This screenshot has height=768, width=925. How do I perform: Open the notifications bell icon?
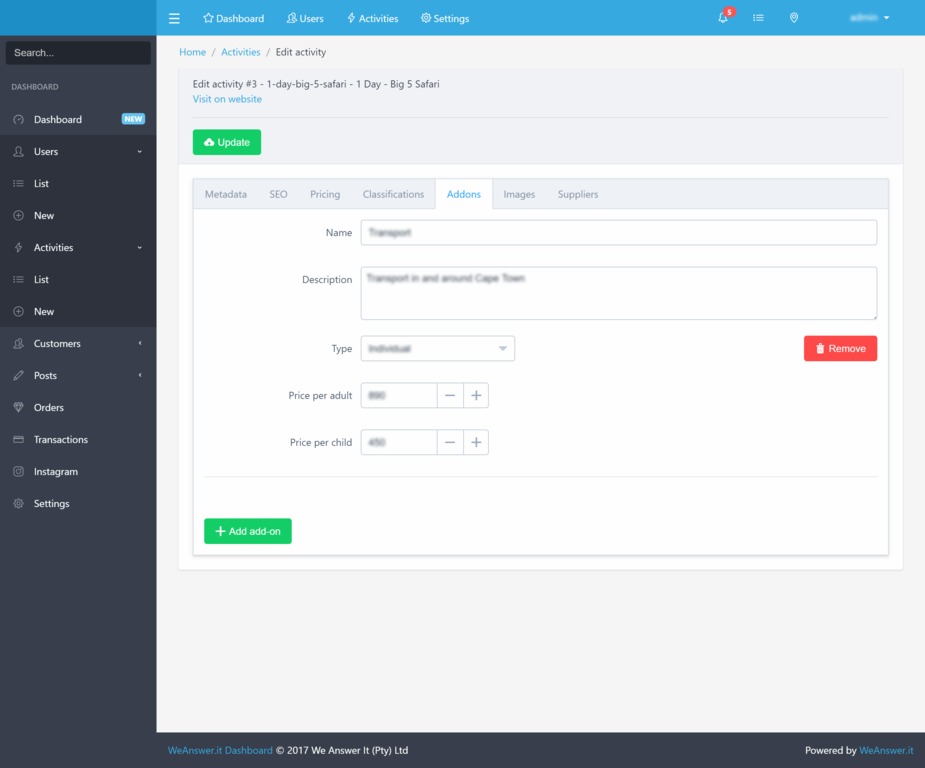click(x=723, y=18)
